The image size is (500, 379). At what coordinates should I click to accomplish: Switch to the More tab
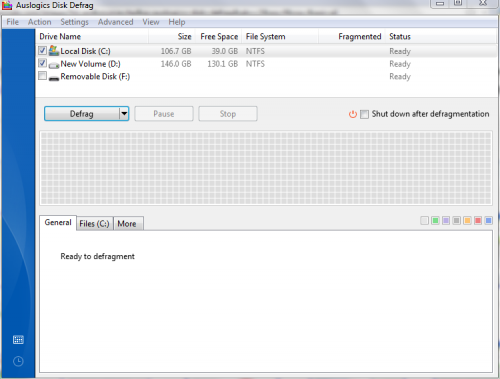tap(127, 224)
